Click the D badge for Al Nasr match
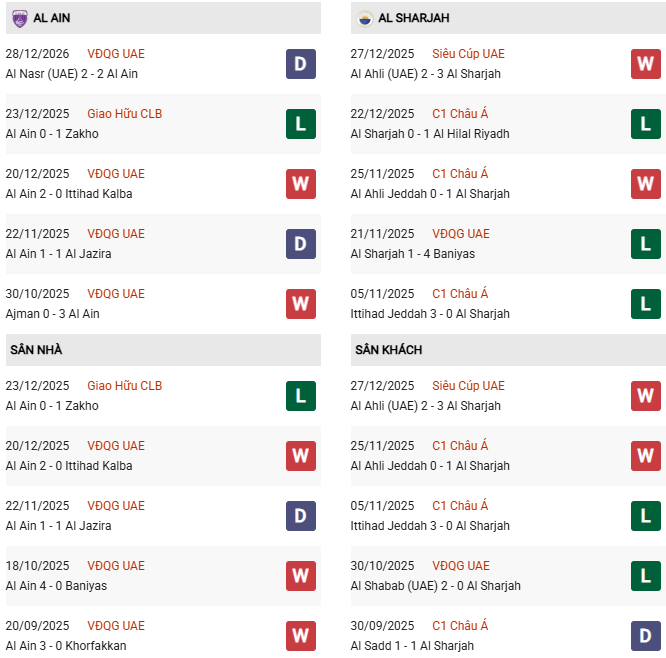 coord(301,64)
